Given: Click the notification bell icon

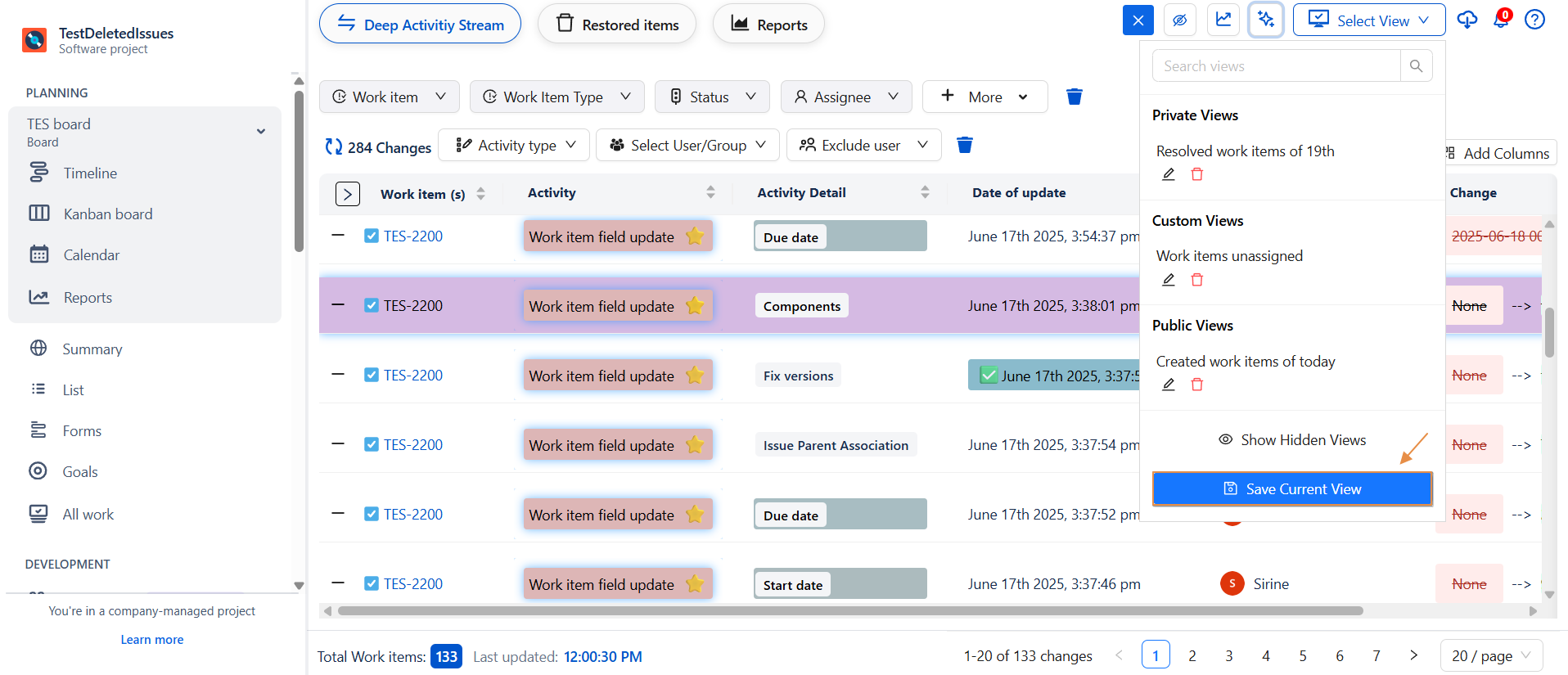Looking at the screenshot, I should 1501,20.
